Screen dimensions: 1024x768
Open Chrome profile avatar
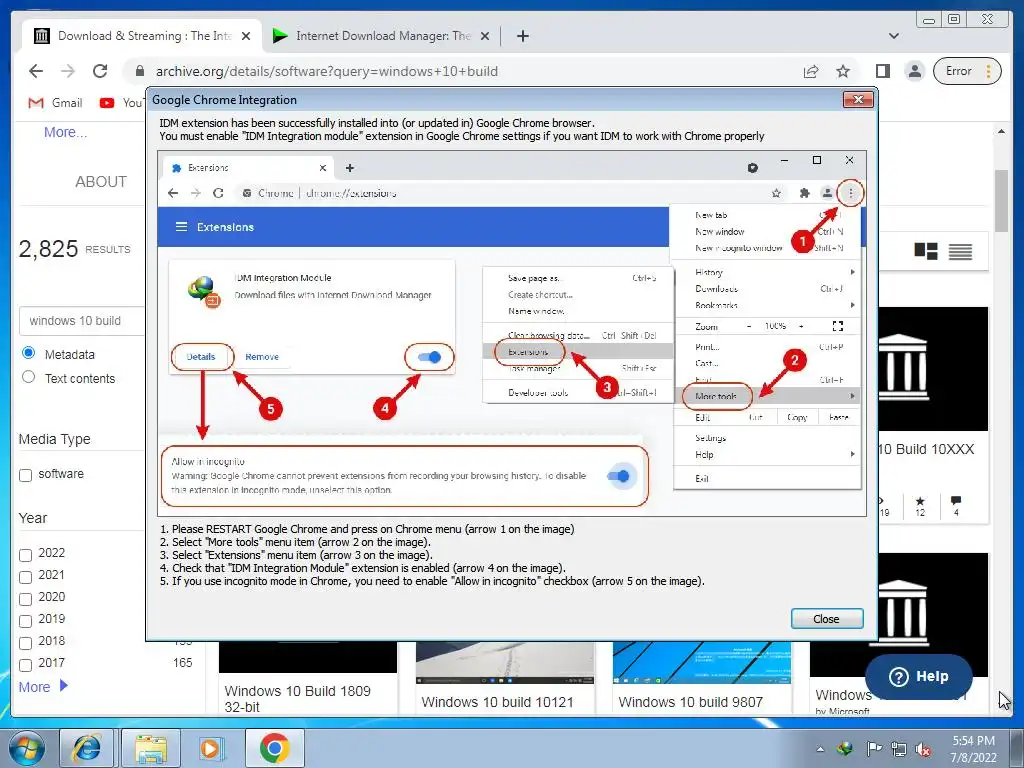[x=915, y=71]
